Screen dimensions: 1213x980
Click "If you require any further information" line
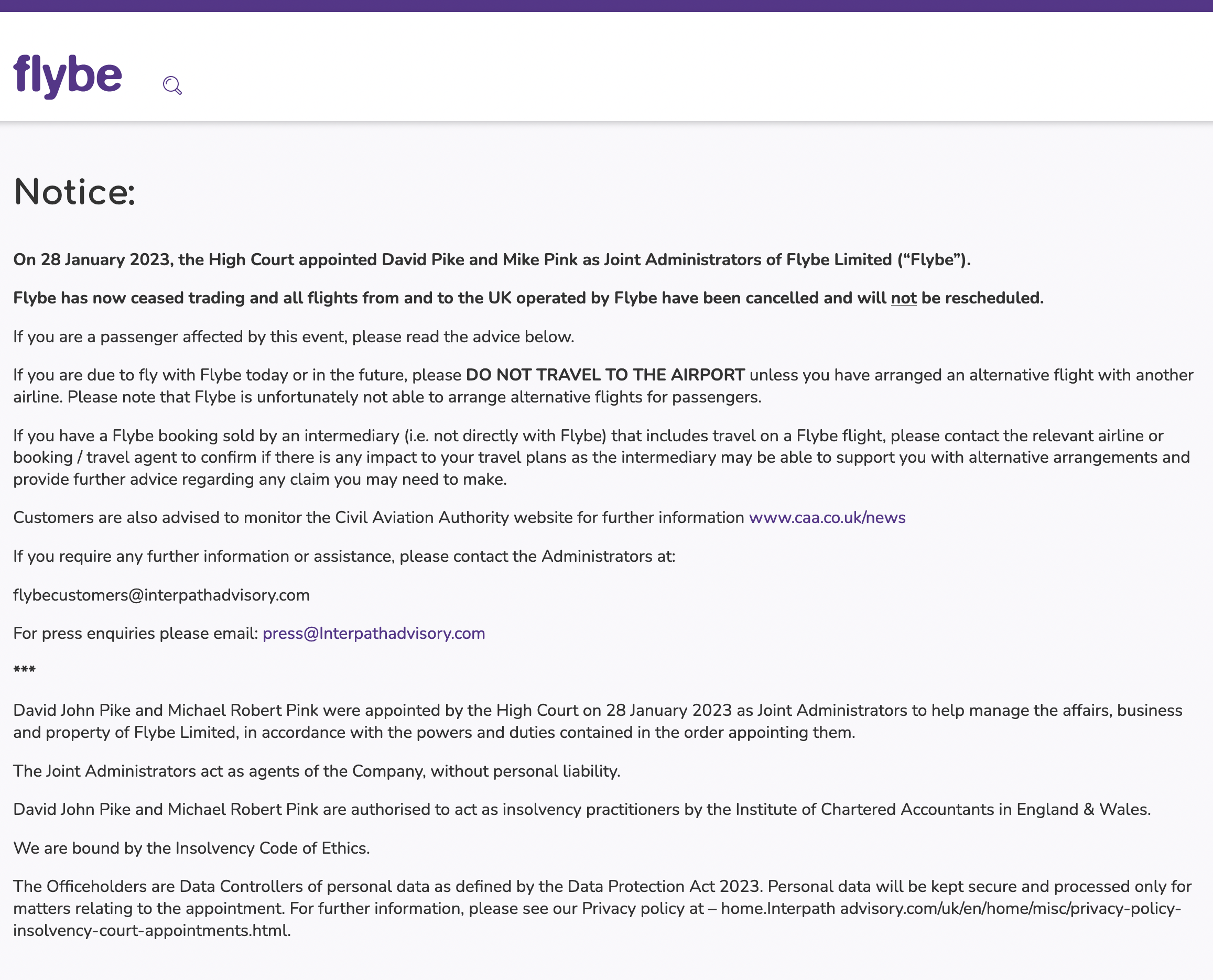click(x=344, y=557)
